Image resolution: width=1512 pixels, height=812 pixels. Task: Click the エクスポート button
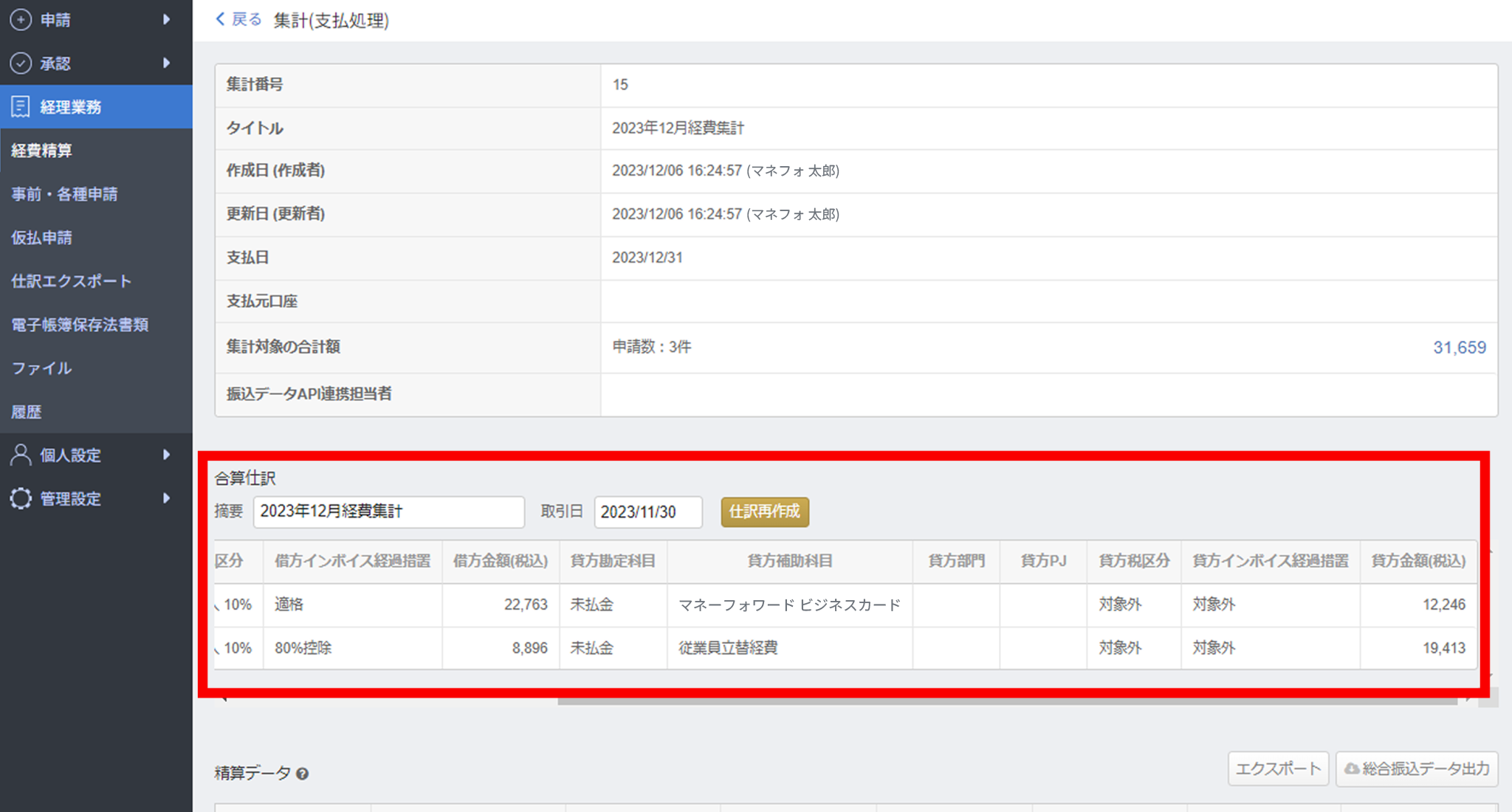pos(1278,769)
